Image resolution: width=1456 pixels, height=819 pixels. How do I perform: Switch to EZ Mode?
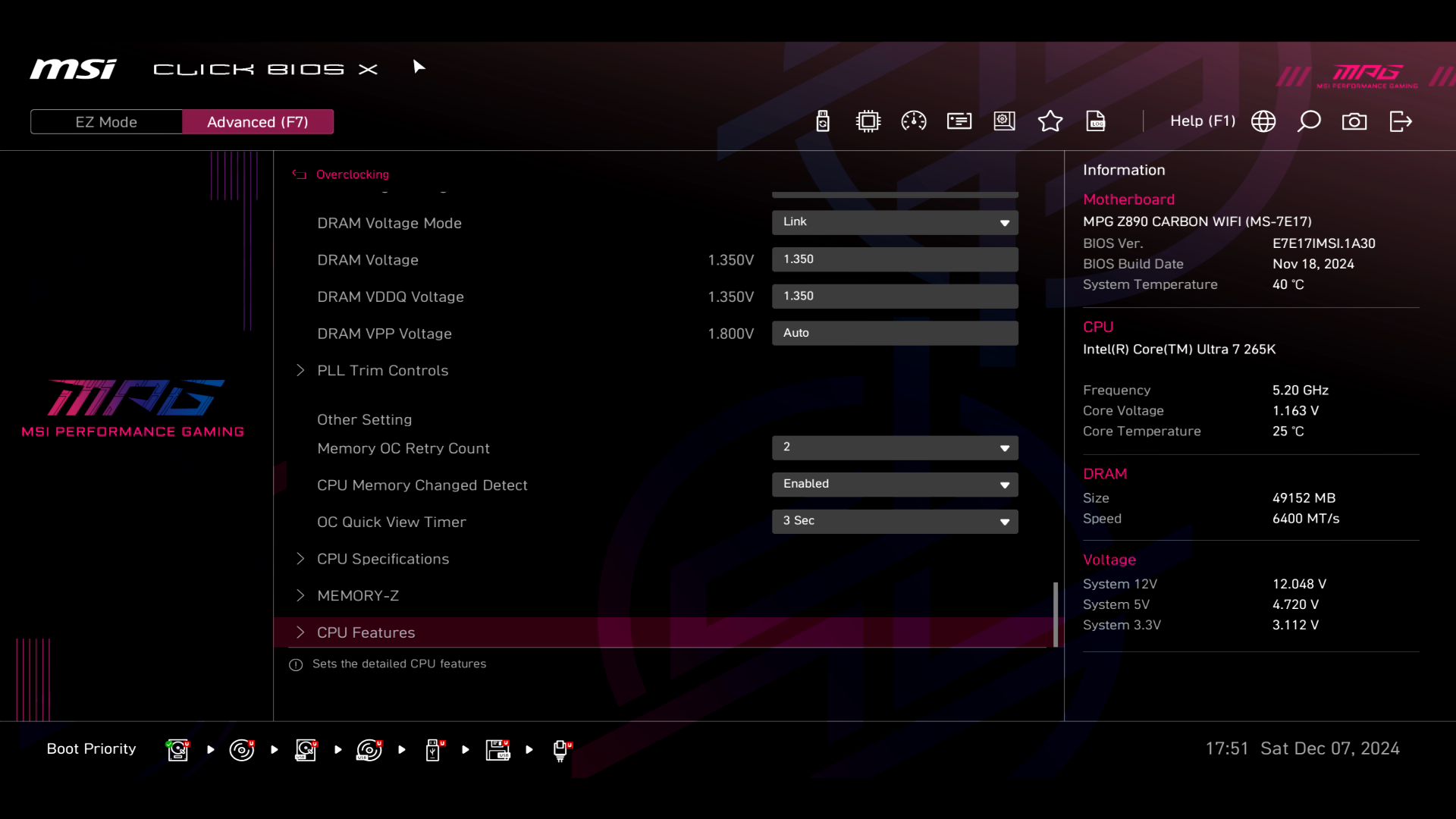106,122
